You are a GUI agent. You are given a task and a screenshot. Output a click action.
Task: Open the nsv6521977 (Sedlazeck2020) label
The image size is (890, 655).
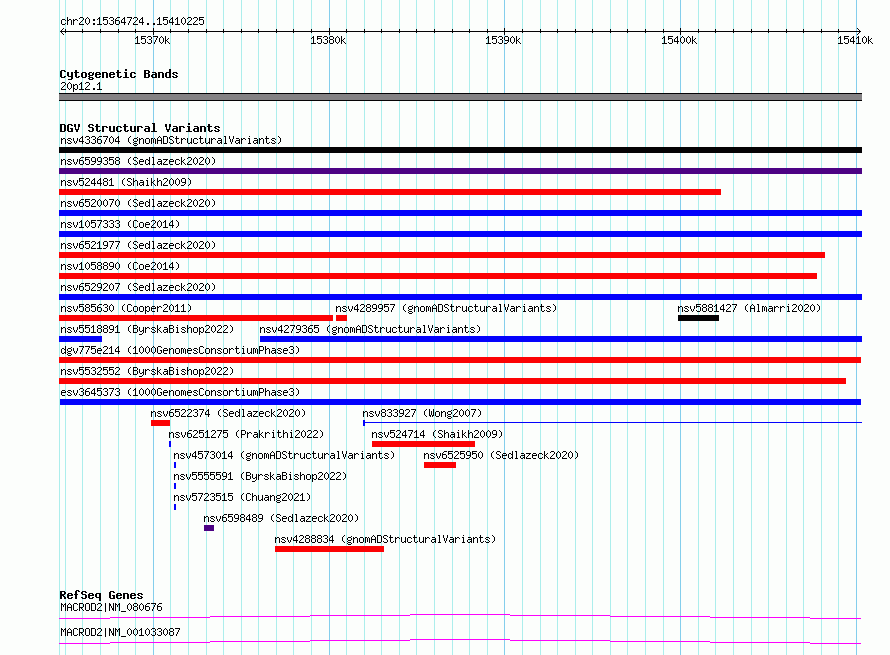(138, 245)
